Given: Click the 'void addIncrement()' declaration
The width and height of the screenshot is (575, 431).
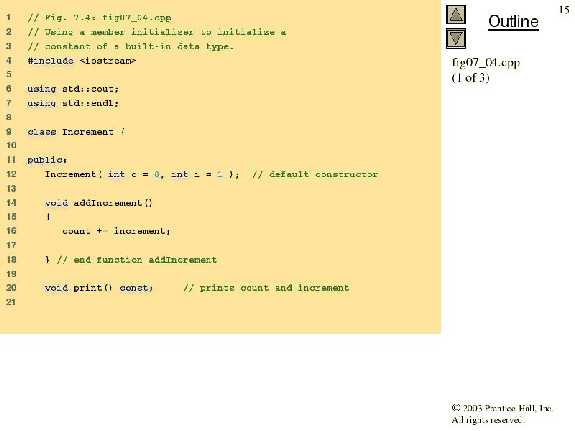Looking at the screenshot, I should click(x=99, y=203).
